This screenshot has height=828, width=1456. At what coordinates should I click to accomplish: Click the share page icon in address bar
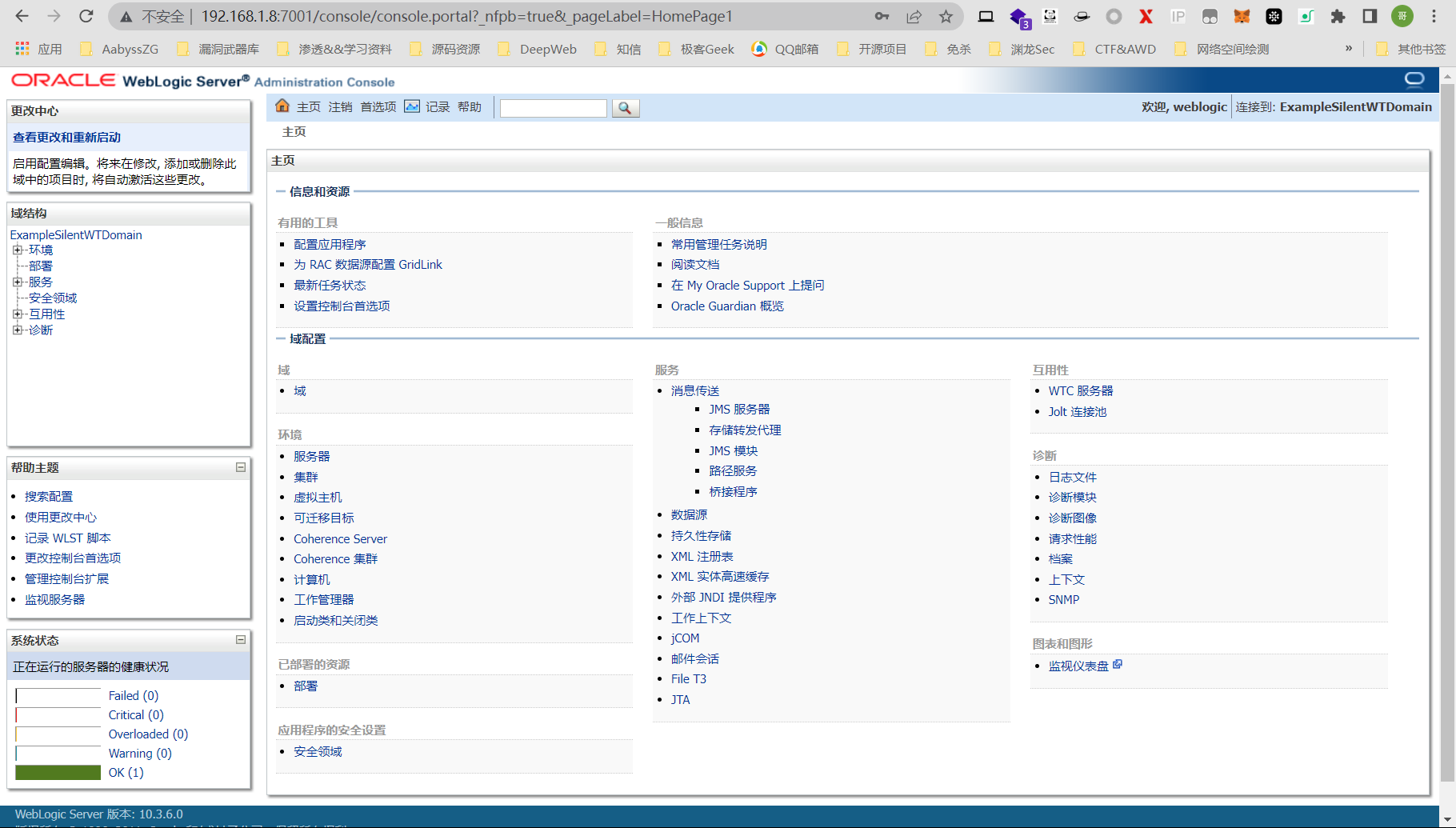[914, 16]
